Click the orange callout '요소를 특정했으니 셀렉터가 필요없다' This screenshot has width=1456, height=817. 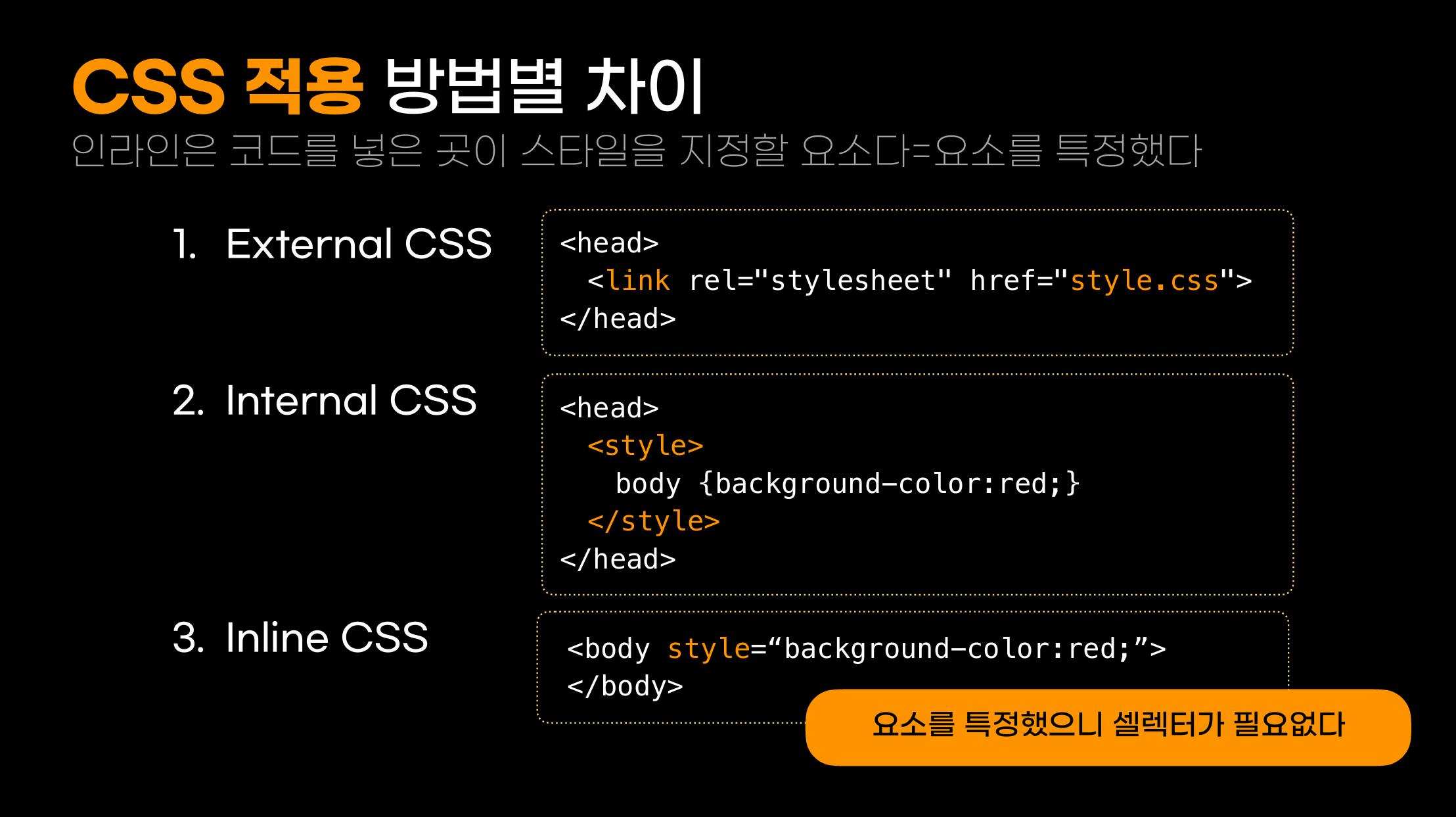point(1108,726)
